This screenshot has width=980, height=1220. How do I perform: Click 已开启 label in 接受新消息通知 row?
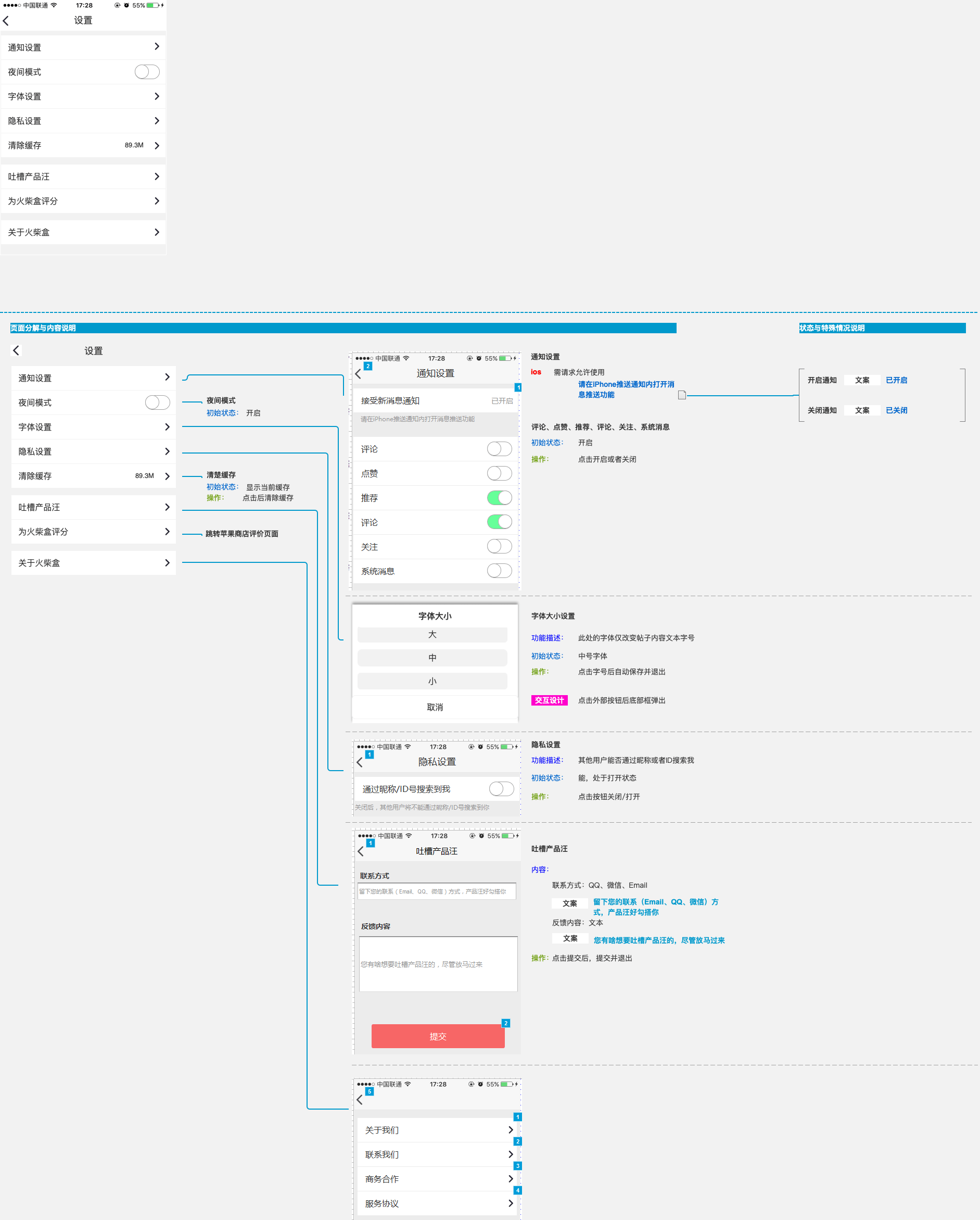click(x=502, y=400)
